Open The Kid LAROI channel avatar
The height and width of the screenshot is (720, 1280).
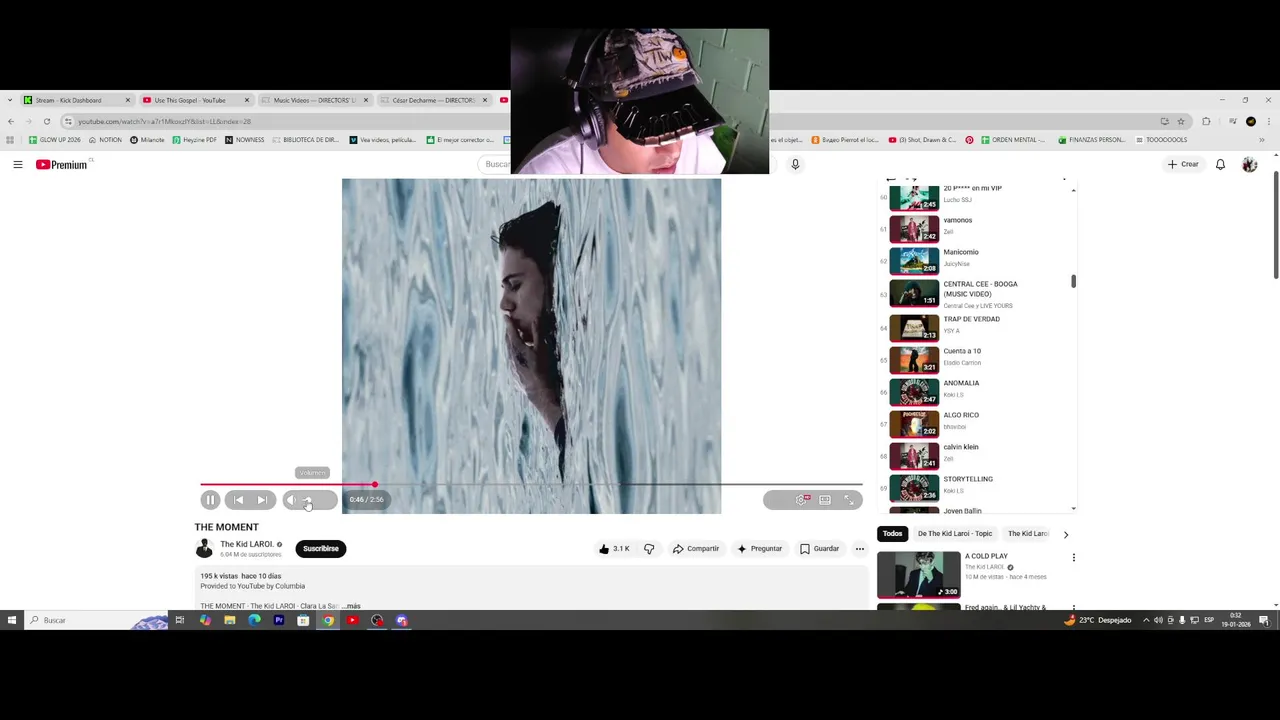(204, 549)
